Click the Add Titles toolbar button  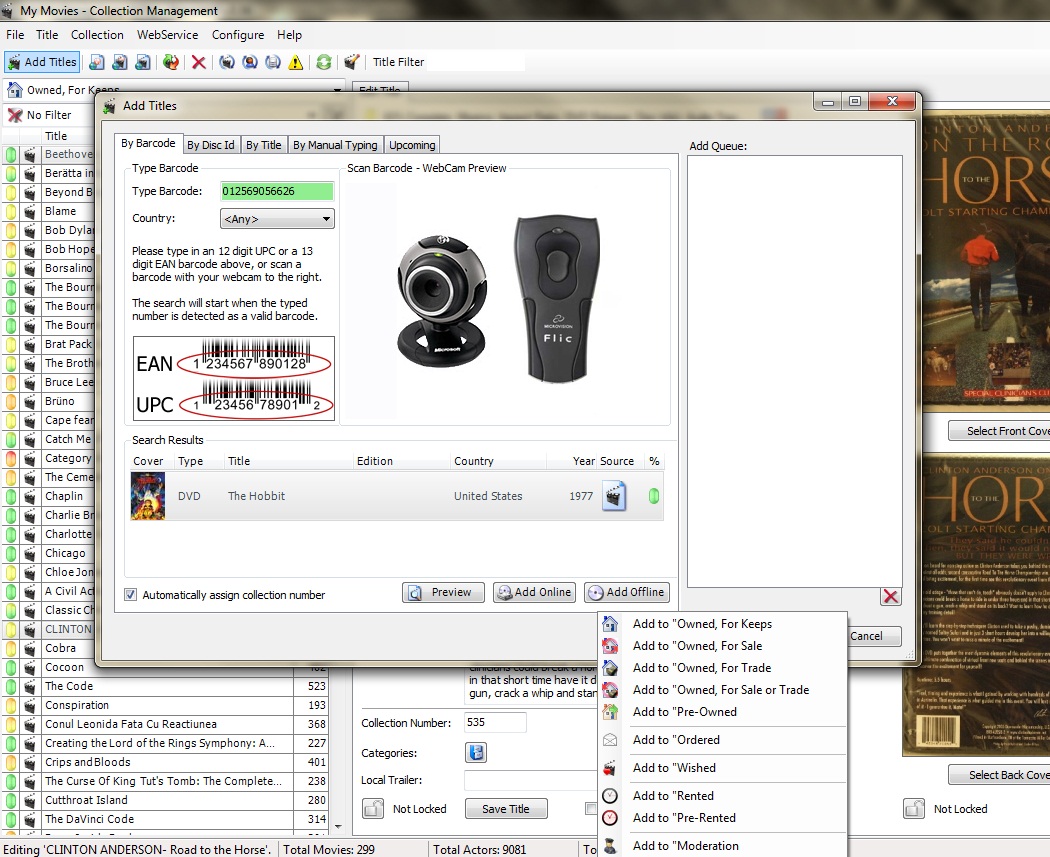pyautogui.click(x=42, y=62)
